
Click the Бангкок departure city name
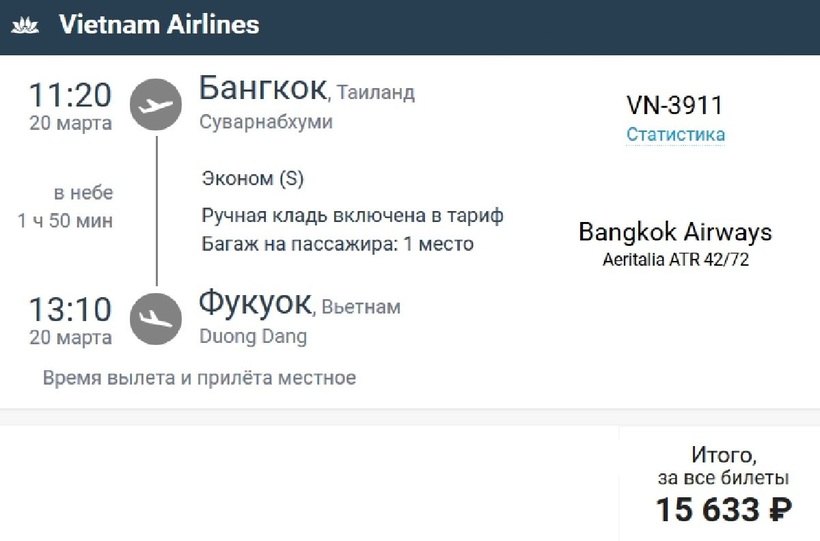click(263, 88)
